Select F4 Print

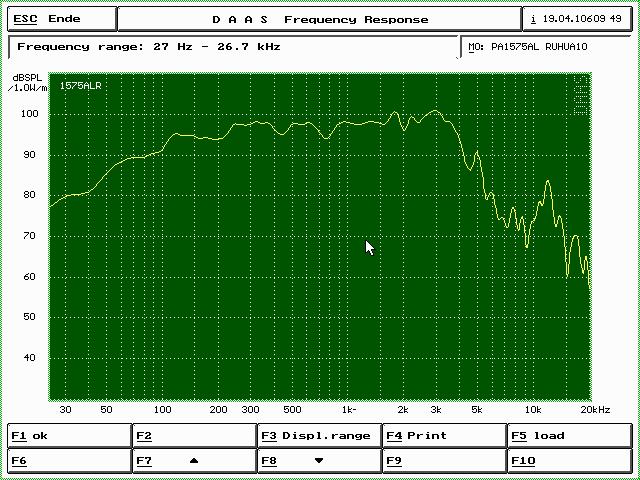click(443, 436)
